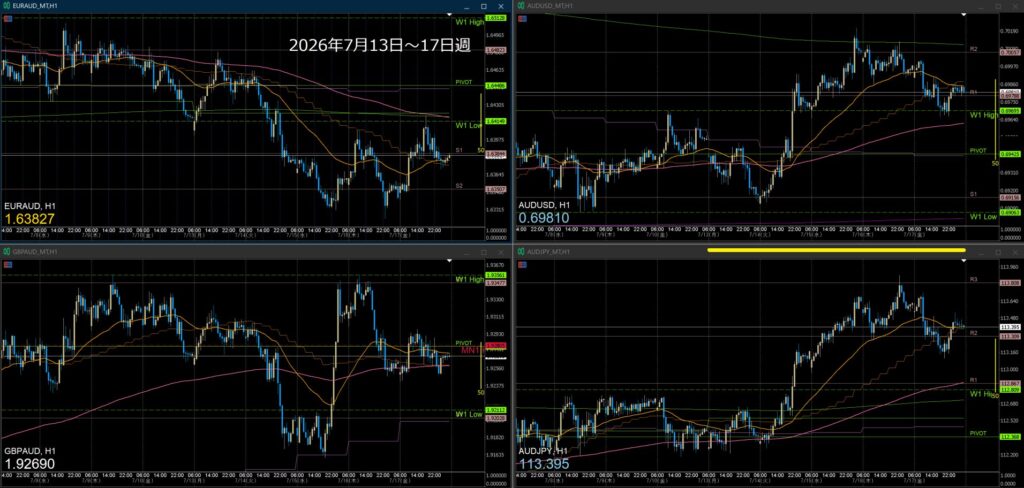Image resolution: width=1024 pixels, height=488 pixels.
Task: Click chart shift triangle marker in GBPAUD chart
Action: 449,261
